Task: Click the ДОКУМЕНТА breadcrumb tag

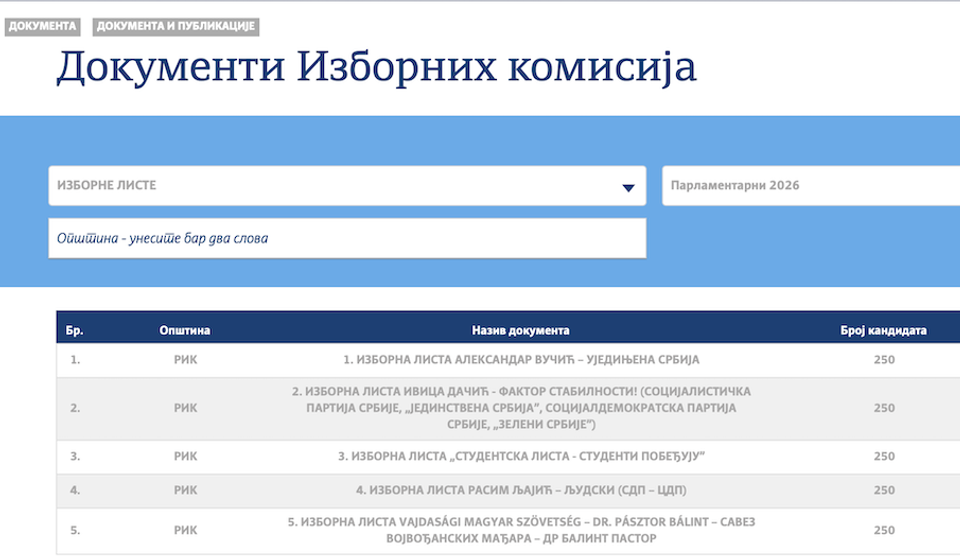Action: pyautogui.click(x=42, y=26)
